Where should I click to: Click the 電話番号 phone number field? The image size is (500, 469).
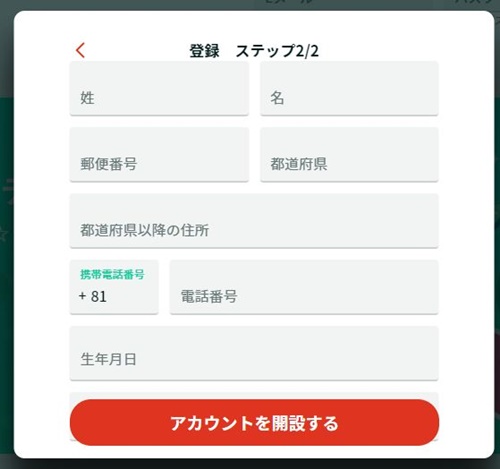(304, 287)
